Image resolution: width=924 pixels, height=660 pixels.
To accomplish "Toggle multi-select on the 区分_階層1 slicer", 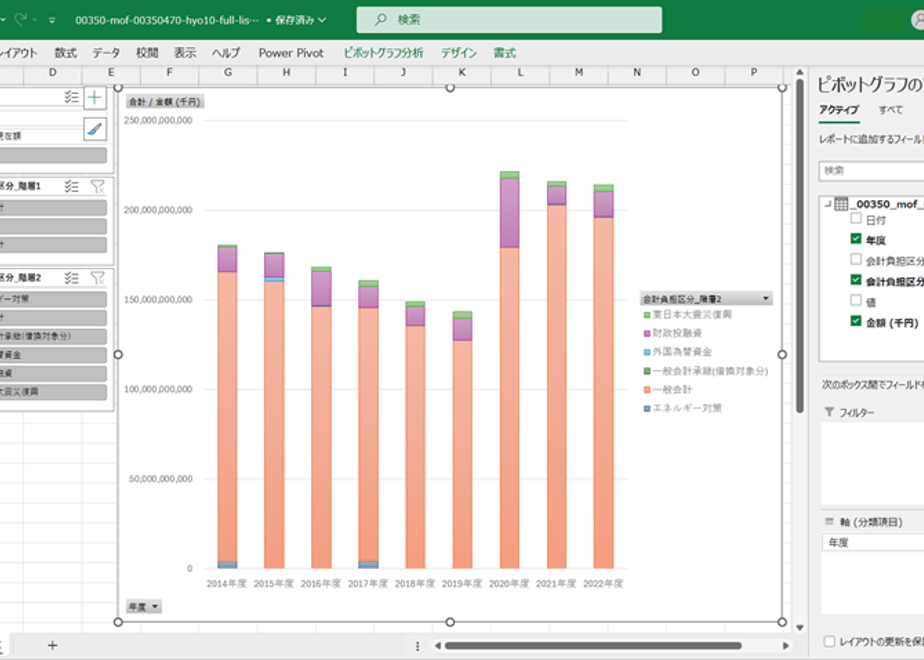I will click(71, 186).
